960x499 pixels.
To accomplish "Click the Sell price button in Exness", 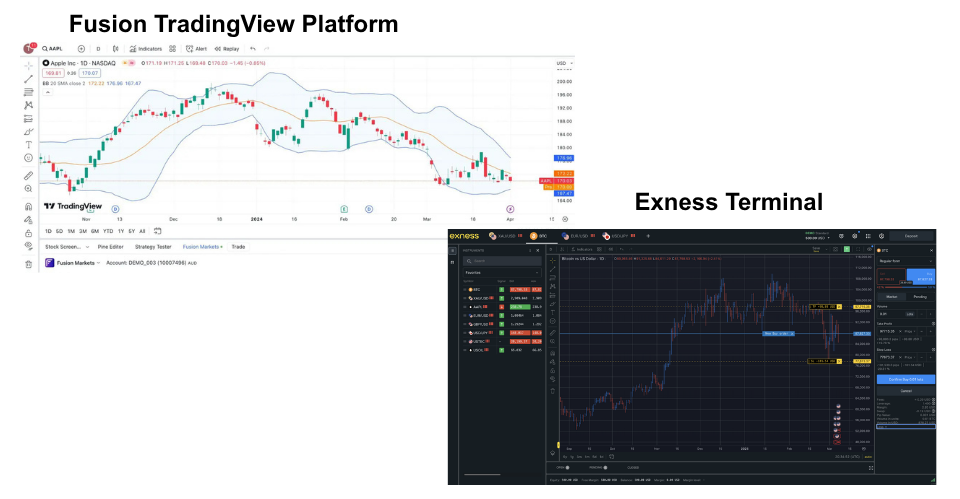I will point(891,277).
